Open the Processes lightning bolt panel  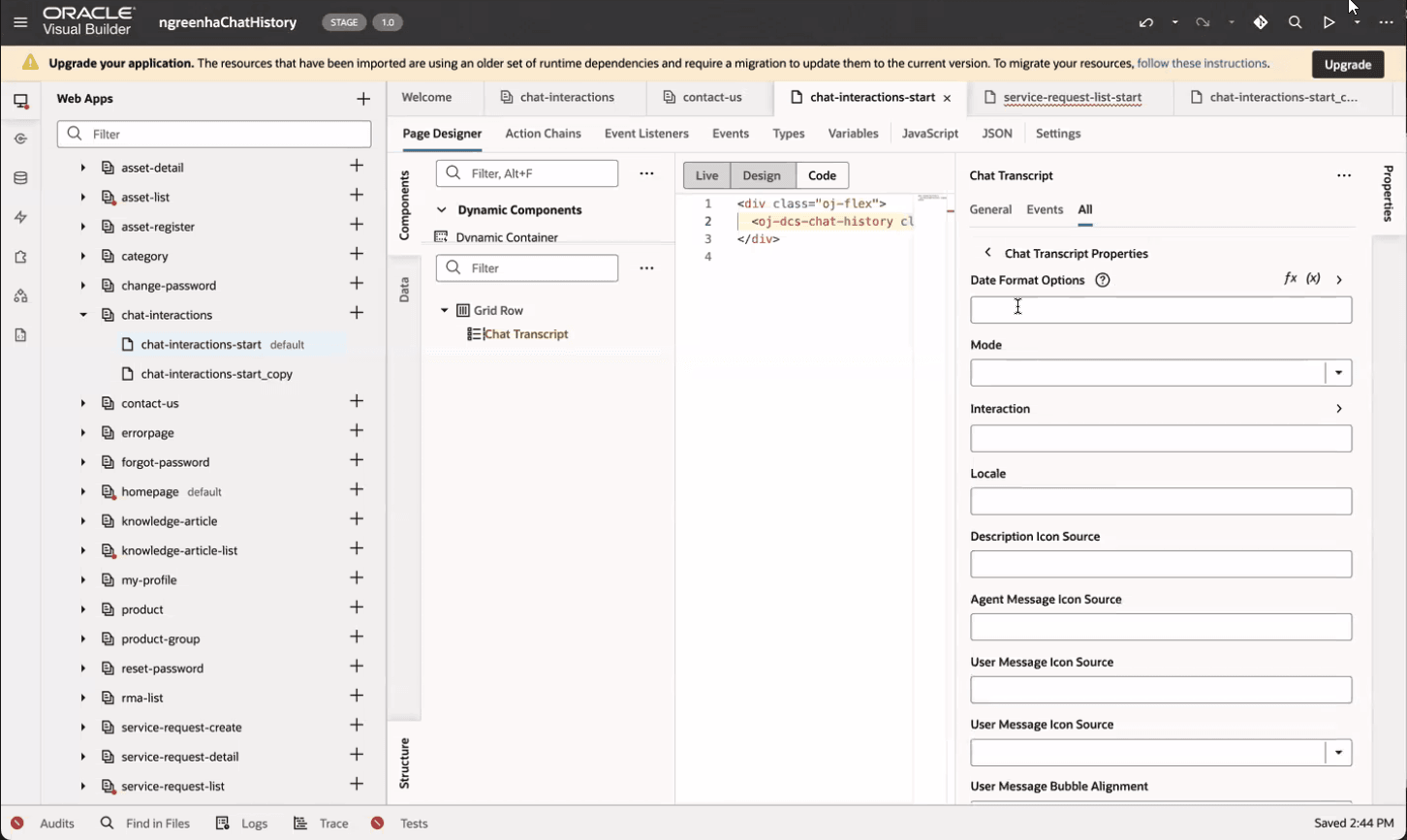coord(20,217)
